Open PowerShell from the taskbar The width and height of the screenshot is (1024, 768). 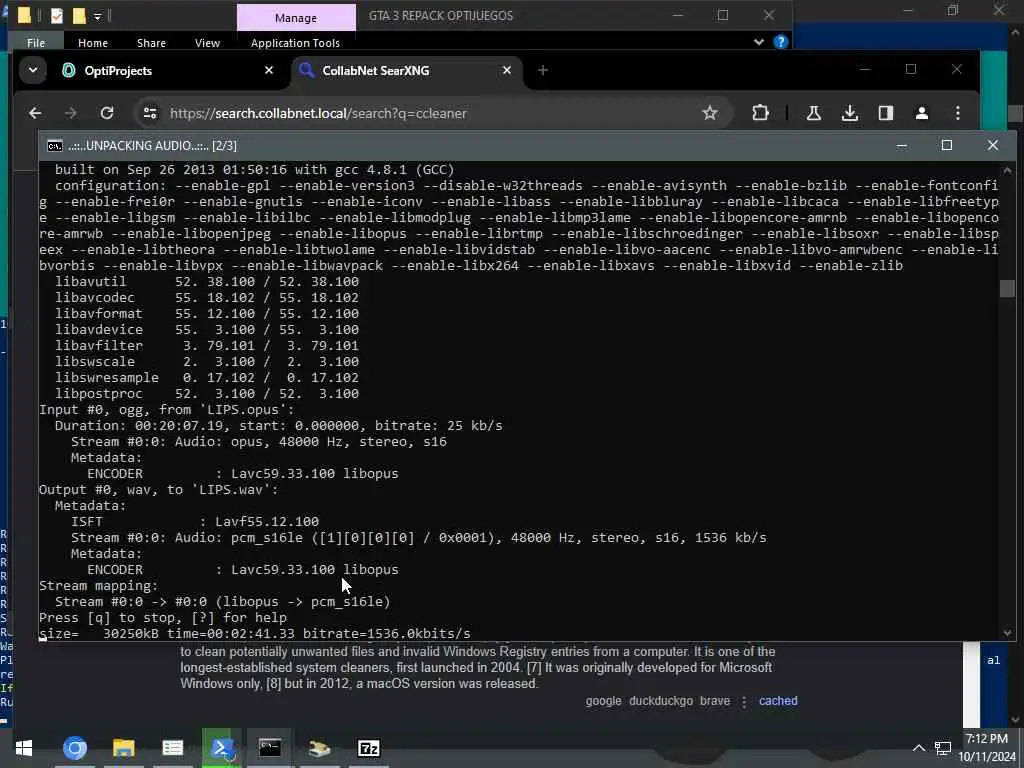click(222, 748)
